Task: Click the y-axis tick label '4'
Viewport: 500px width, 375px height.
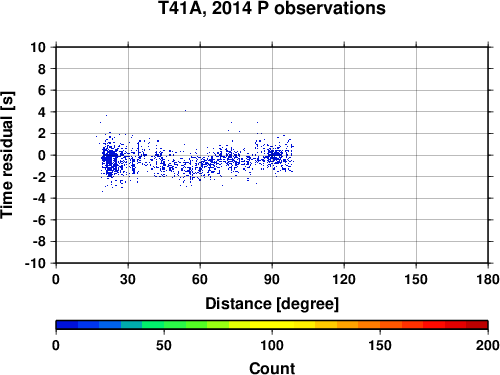Action: pos(42,112)
